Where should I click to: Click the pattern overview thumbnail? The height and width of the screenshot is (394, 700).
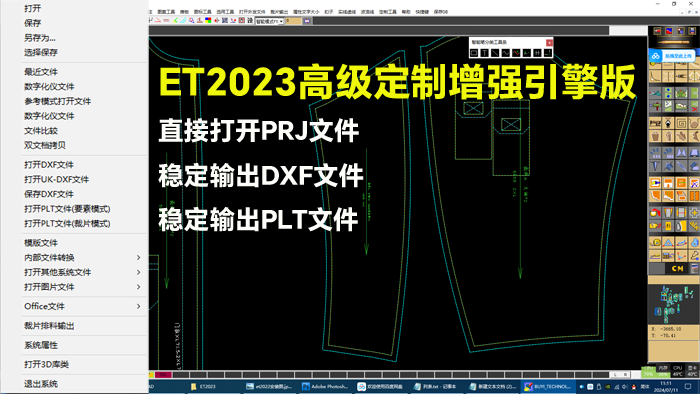coord(674,304)
